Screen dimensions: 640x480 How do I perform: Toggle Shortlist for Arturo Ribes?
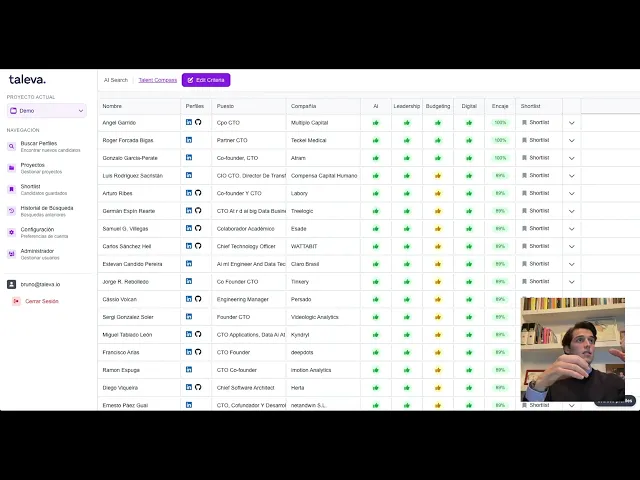(x=536, y=193)
